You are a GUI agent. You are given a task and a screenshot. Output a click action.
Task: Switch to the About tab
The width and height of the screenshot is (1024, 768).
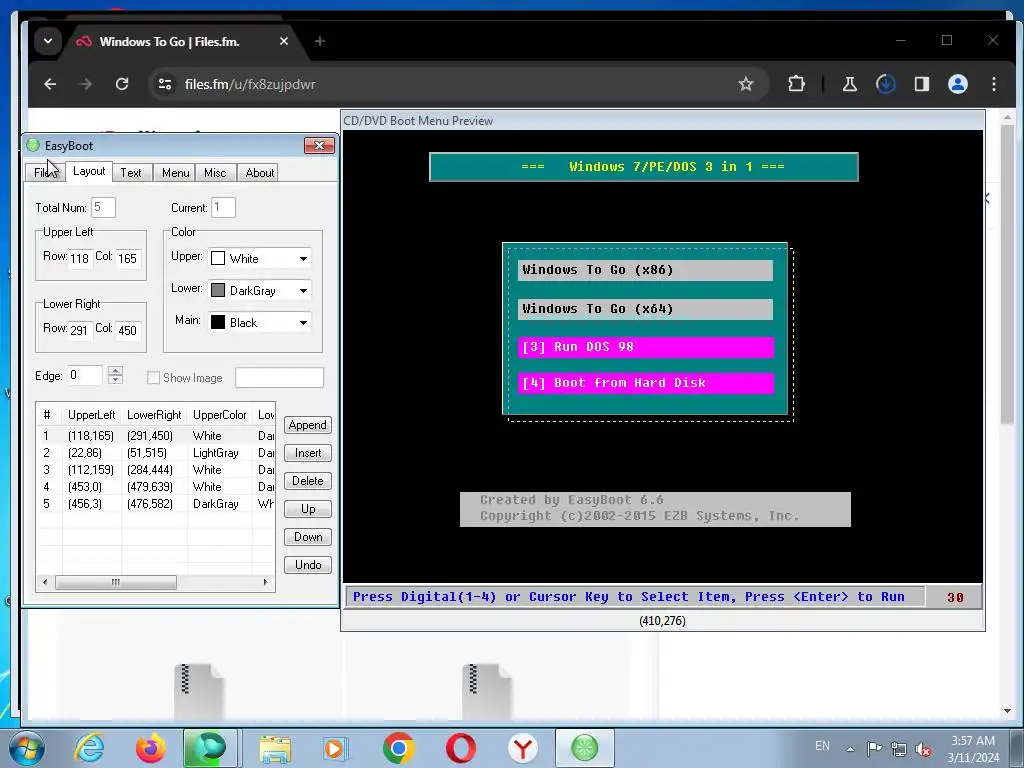click(x=259, y=172)
